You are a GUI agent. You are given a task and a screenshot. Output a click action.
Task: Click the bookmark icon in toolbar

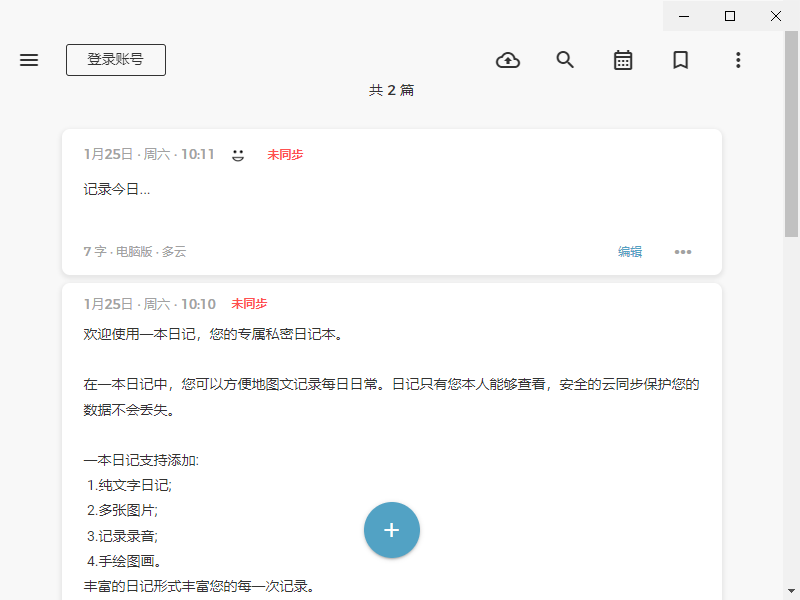point(681,60)
